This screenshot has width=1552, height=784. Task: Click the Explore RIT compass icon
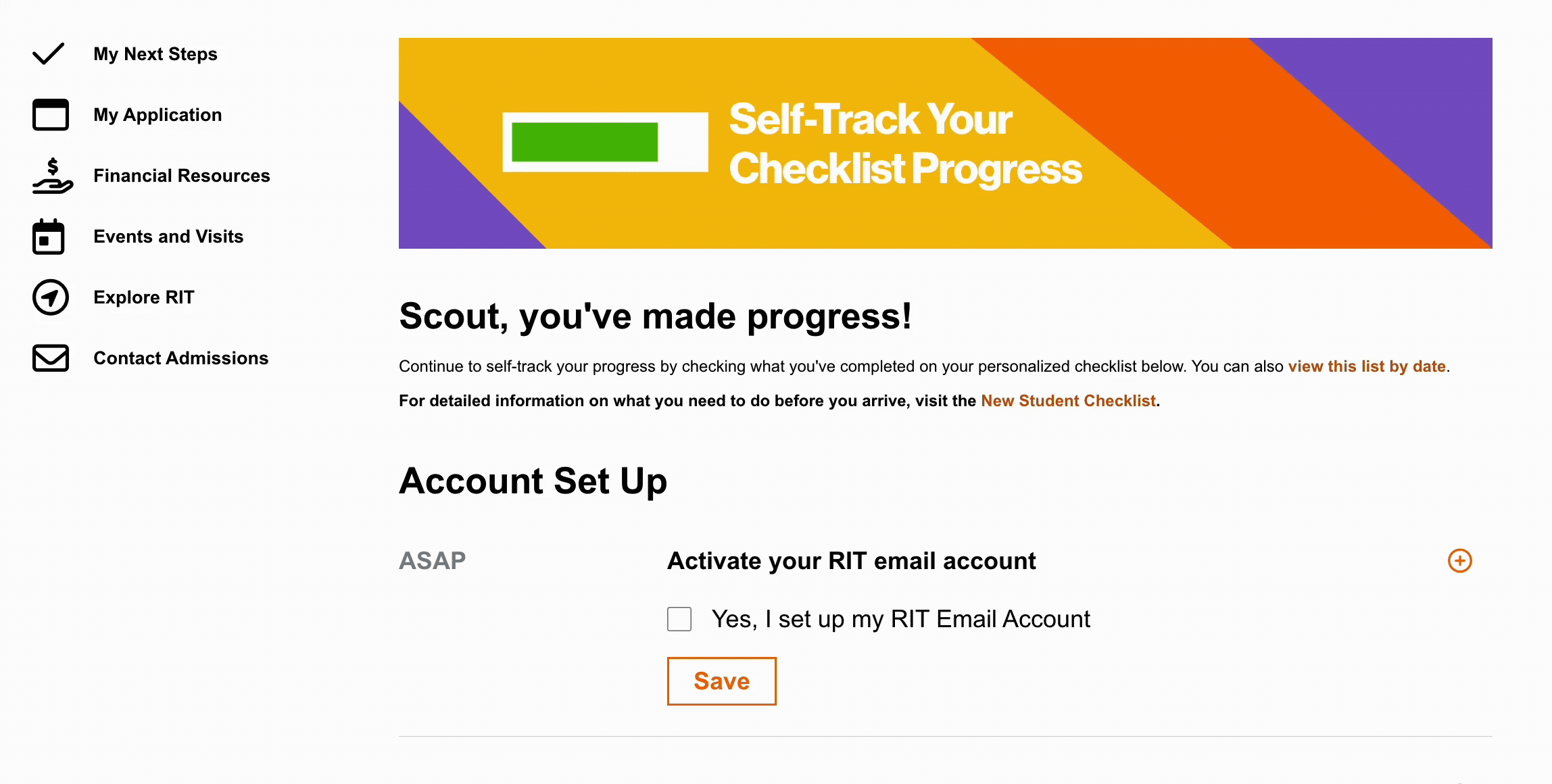49,297
